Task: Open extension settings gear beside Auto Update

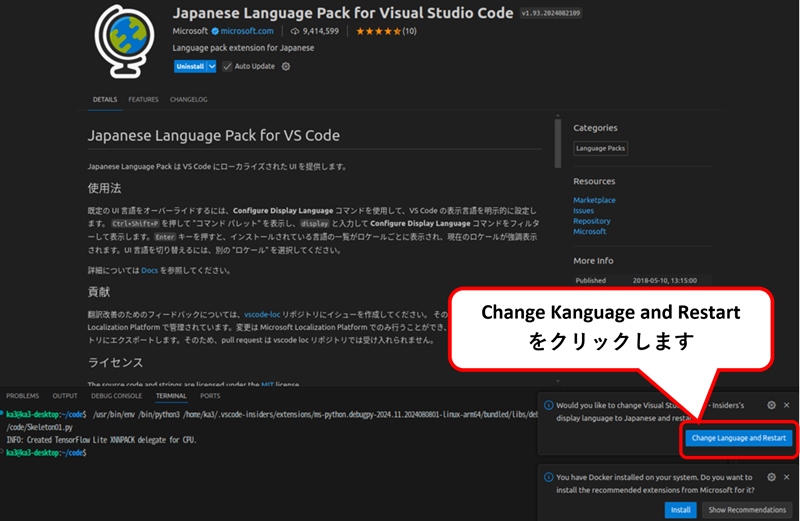Action: 286,66
